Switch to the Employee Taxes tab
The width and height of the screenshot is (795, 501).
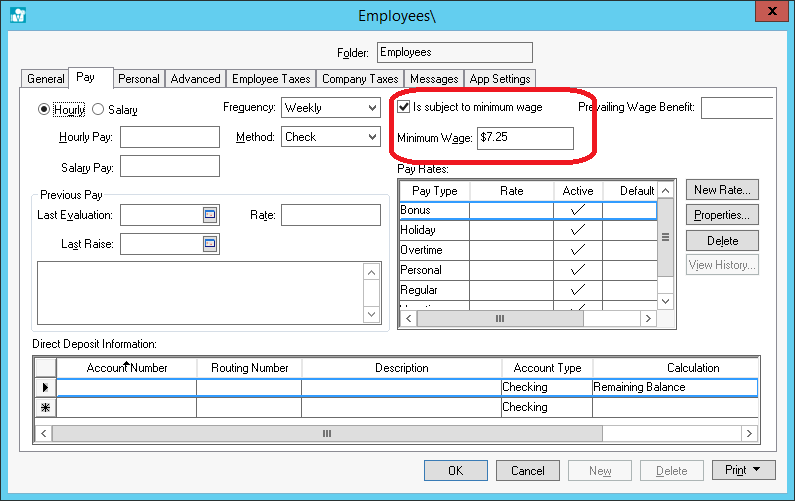point(271,79)
